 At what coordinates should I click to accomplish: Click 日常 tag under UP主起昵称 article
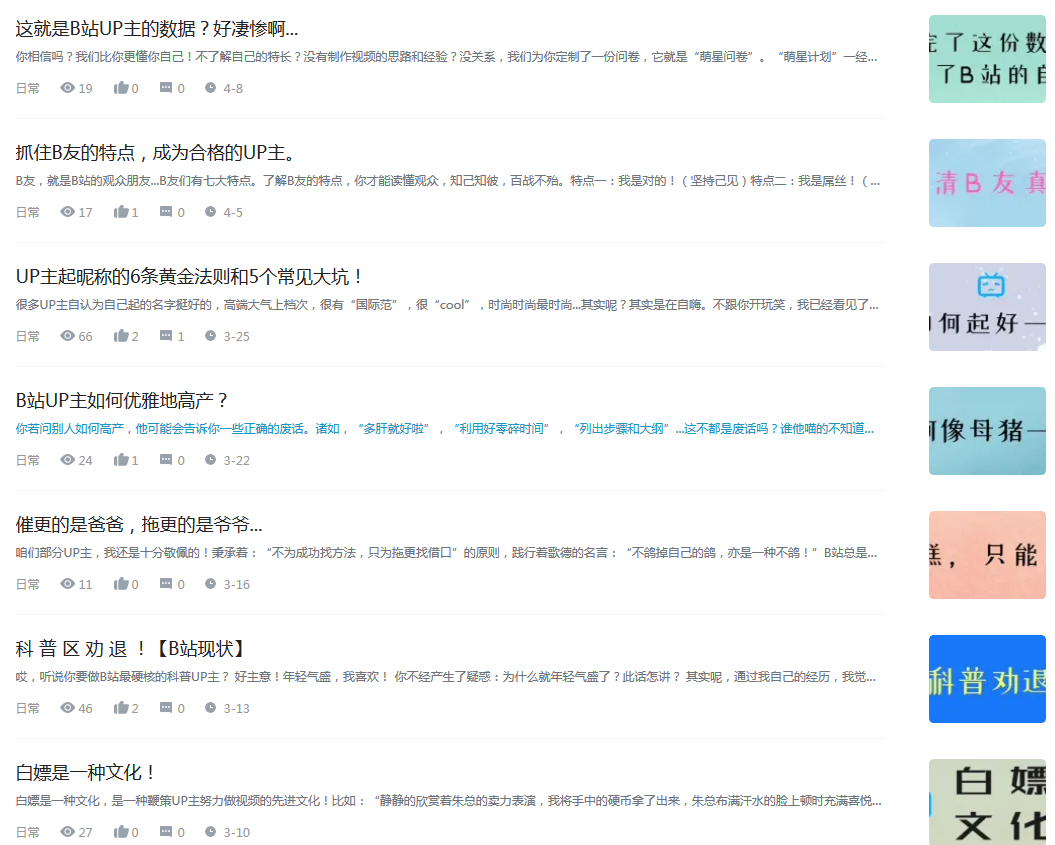click(28, 336)
